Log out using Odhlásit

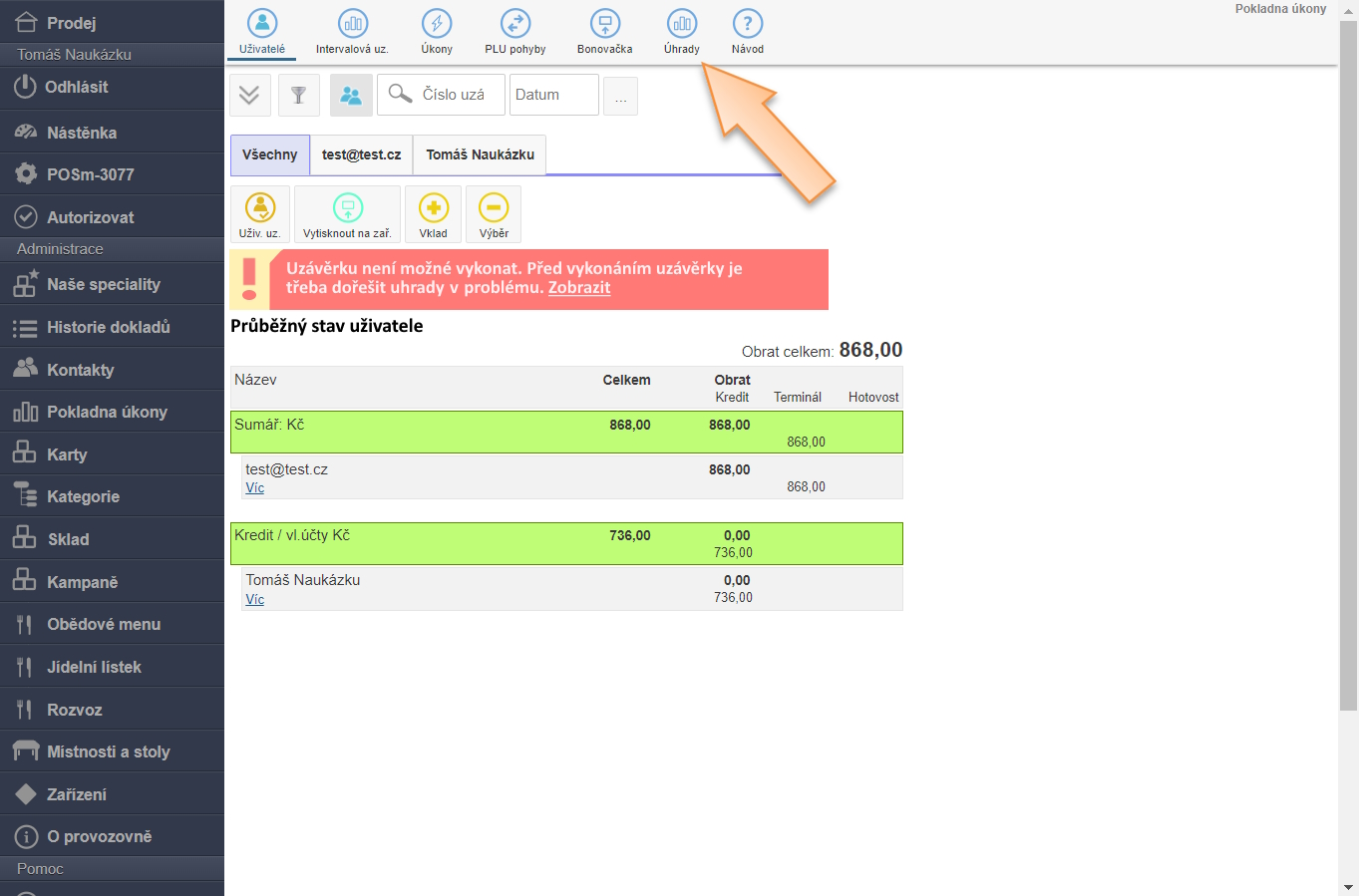[77, 88]
